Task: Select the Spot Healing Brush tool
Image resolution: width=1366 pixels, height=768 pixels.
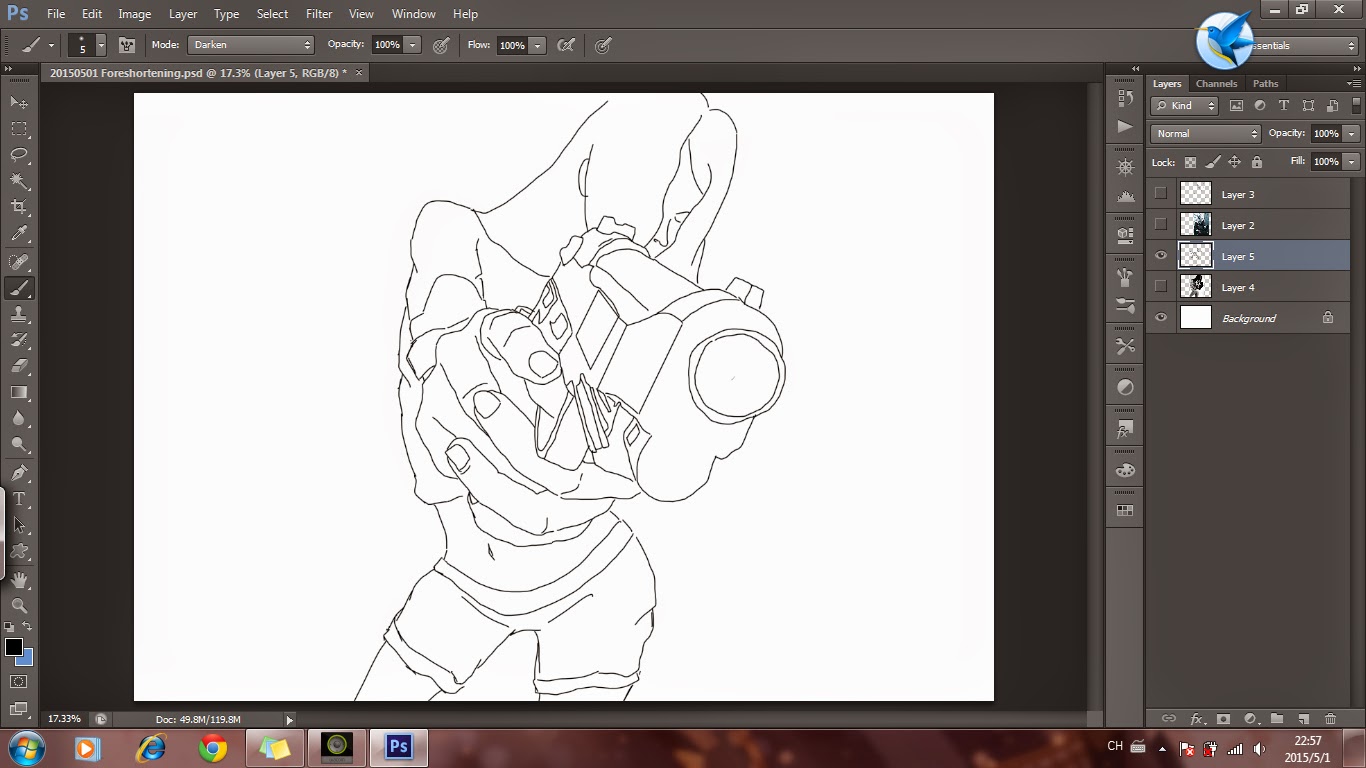Action: click(18, 261)
